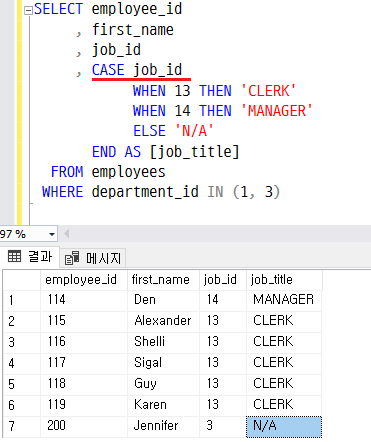Select result row number 6
This screenshot has width=371, height=442.
[22, 405]
